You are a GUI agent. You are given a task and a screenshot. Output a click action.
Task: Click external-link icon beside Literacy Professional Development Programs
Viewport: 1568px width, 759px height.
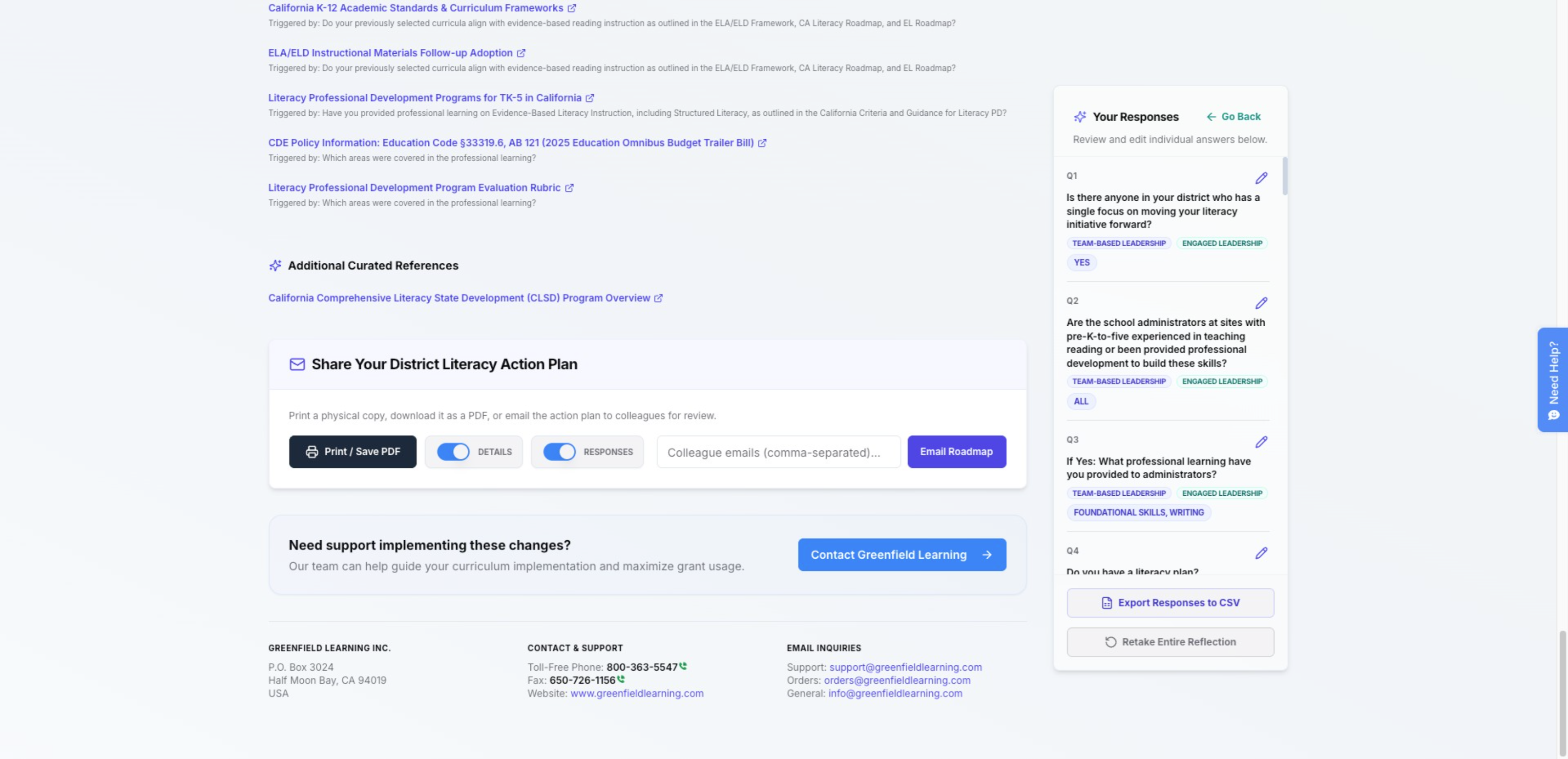coord(590,98)
